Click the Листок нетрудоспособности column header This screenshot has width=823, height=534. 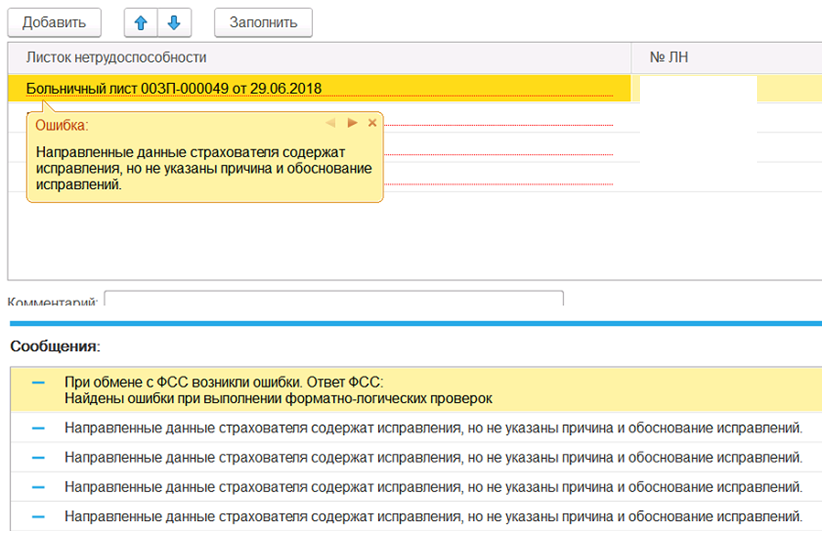(x=116, y=58)
